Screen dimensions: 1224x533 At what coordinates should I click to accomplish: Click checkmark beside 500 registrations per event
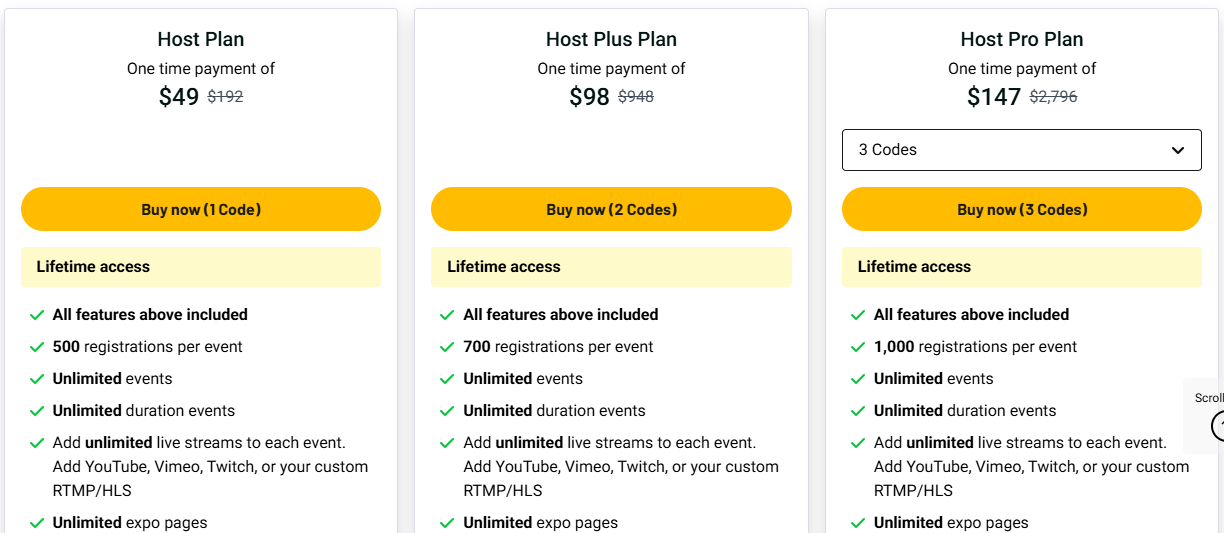[x=37, y=347]
